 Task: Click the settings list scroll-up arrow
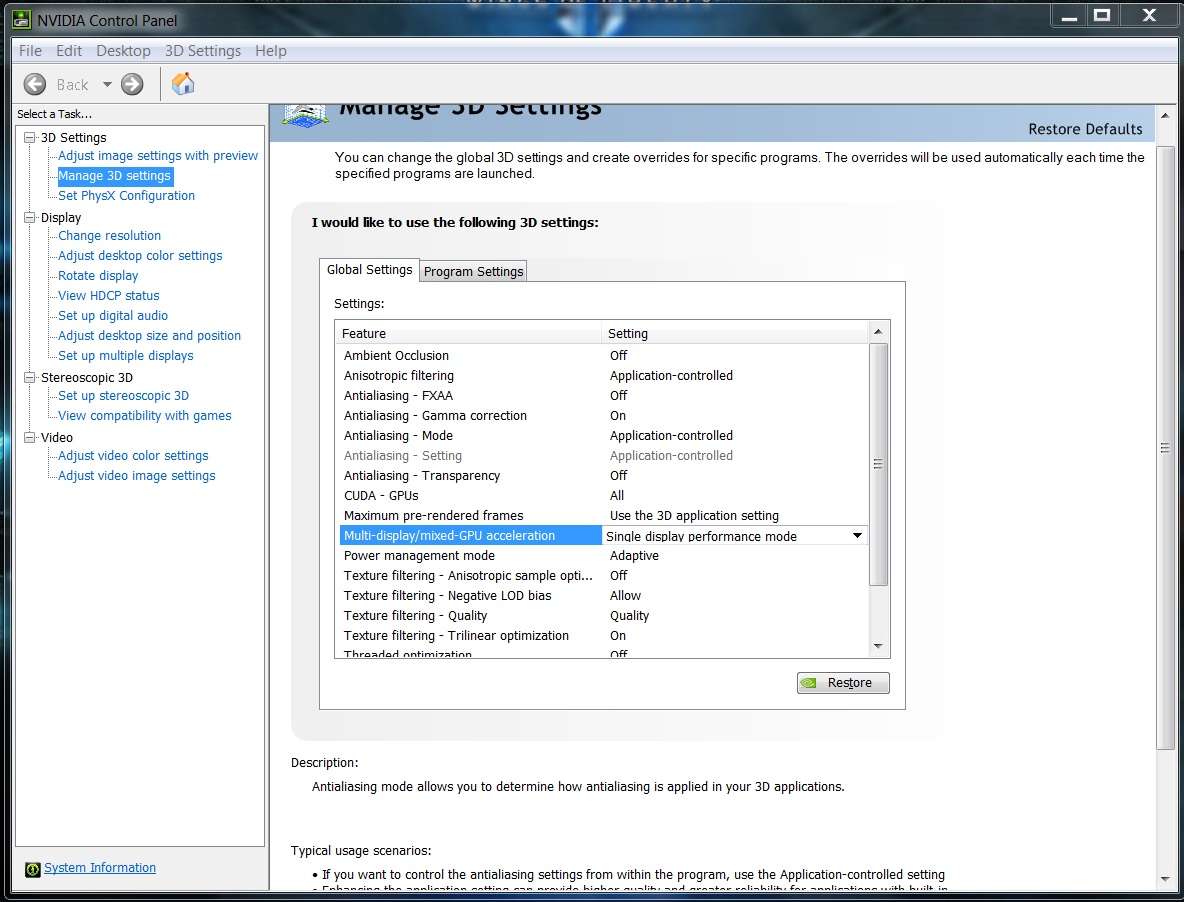click(x=878, y=331)
